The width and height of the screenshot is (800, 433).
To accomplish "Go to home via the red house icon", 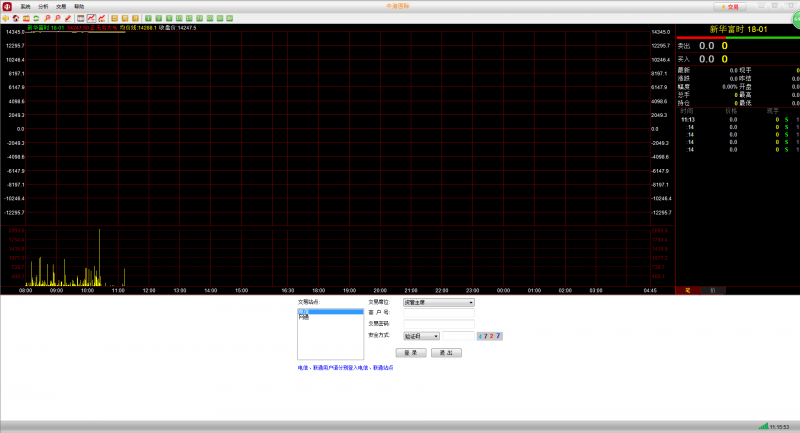I will point(16,18).
